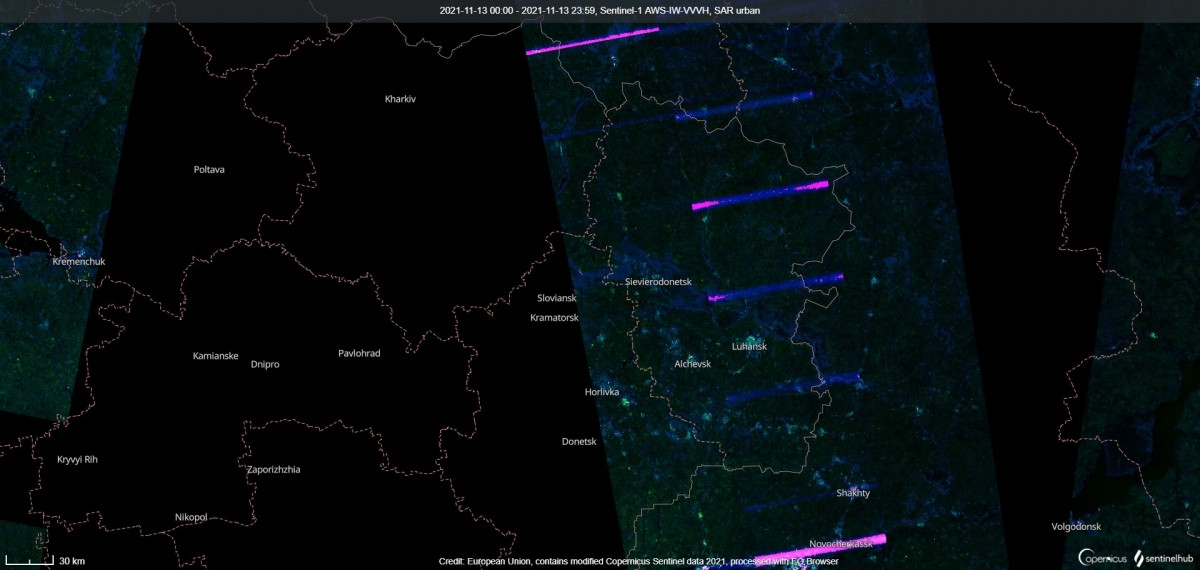Image resolution: width=1200 pixels, height=570 pixels.
Task: Select the Luhansk city label
Action: (749, 347)
